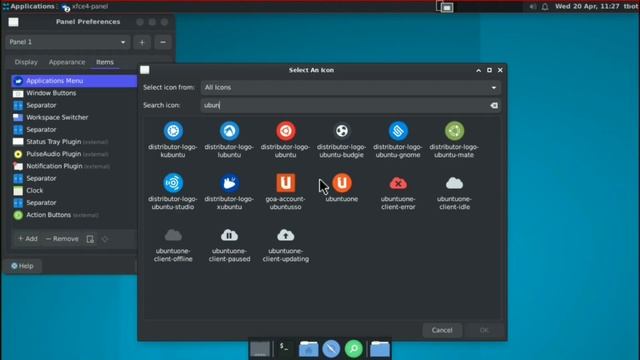Select Status Tray Plugin item
Image resolution: width=640 pixels, height=360 pixels.
pos(74,142)
